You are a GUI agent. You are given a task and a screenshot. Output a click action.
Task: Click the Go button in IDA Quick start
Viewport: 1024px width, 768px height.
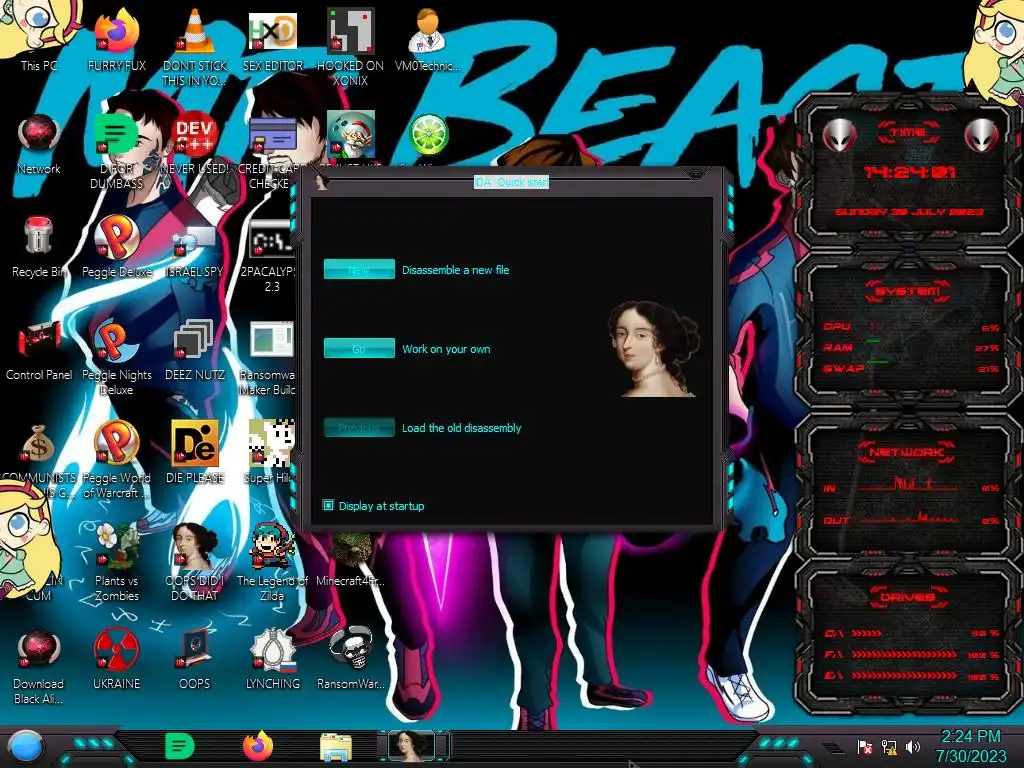pos(359,348)
